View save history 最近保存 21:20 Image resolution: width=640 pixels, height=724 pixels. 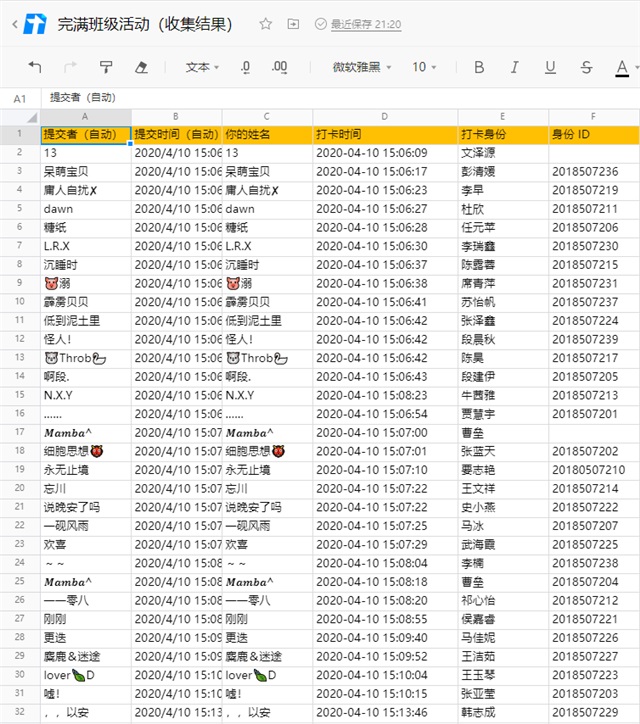(366, 24)
